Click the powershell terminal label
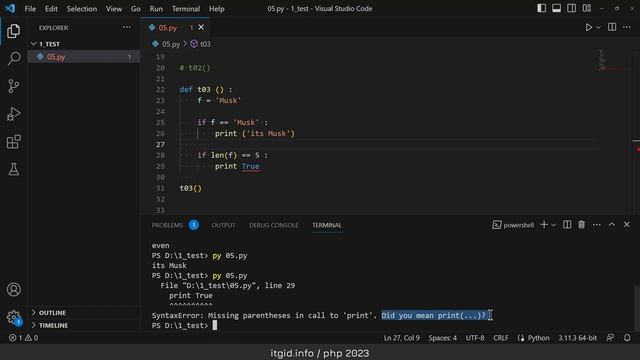The height and width of the screenshot is (360, 640). [x=513, y=225]
